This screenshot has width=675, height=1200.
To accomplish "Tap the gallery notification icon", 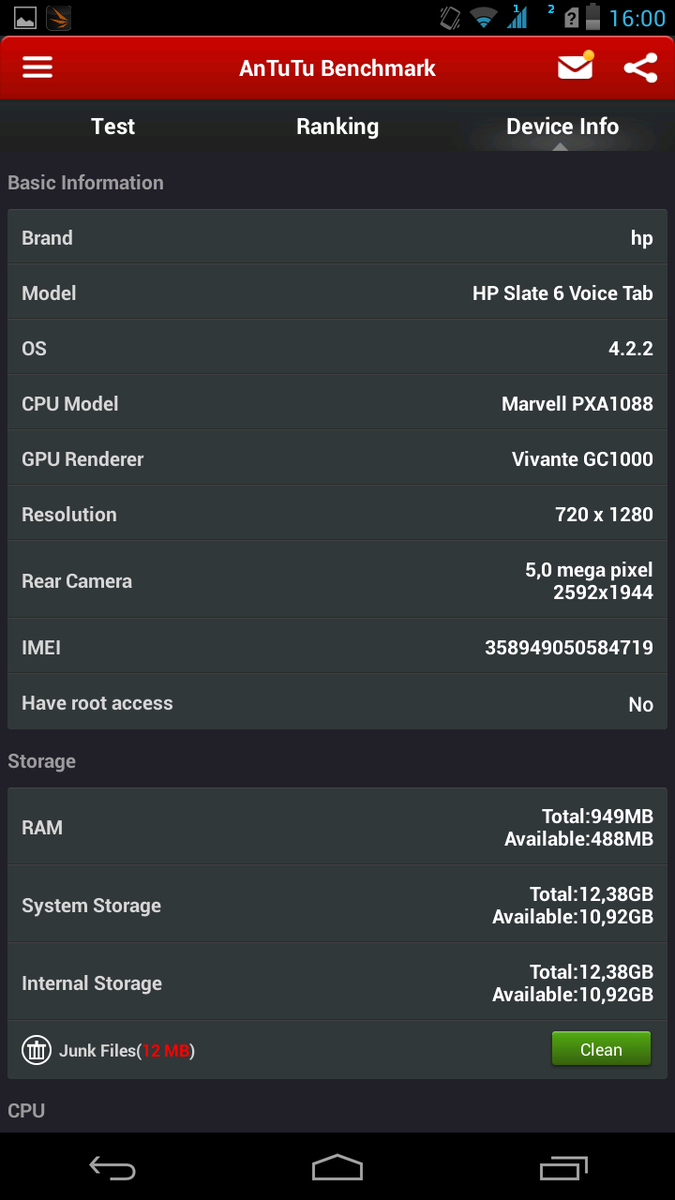I will click(x=25, y=18).
